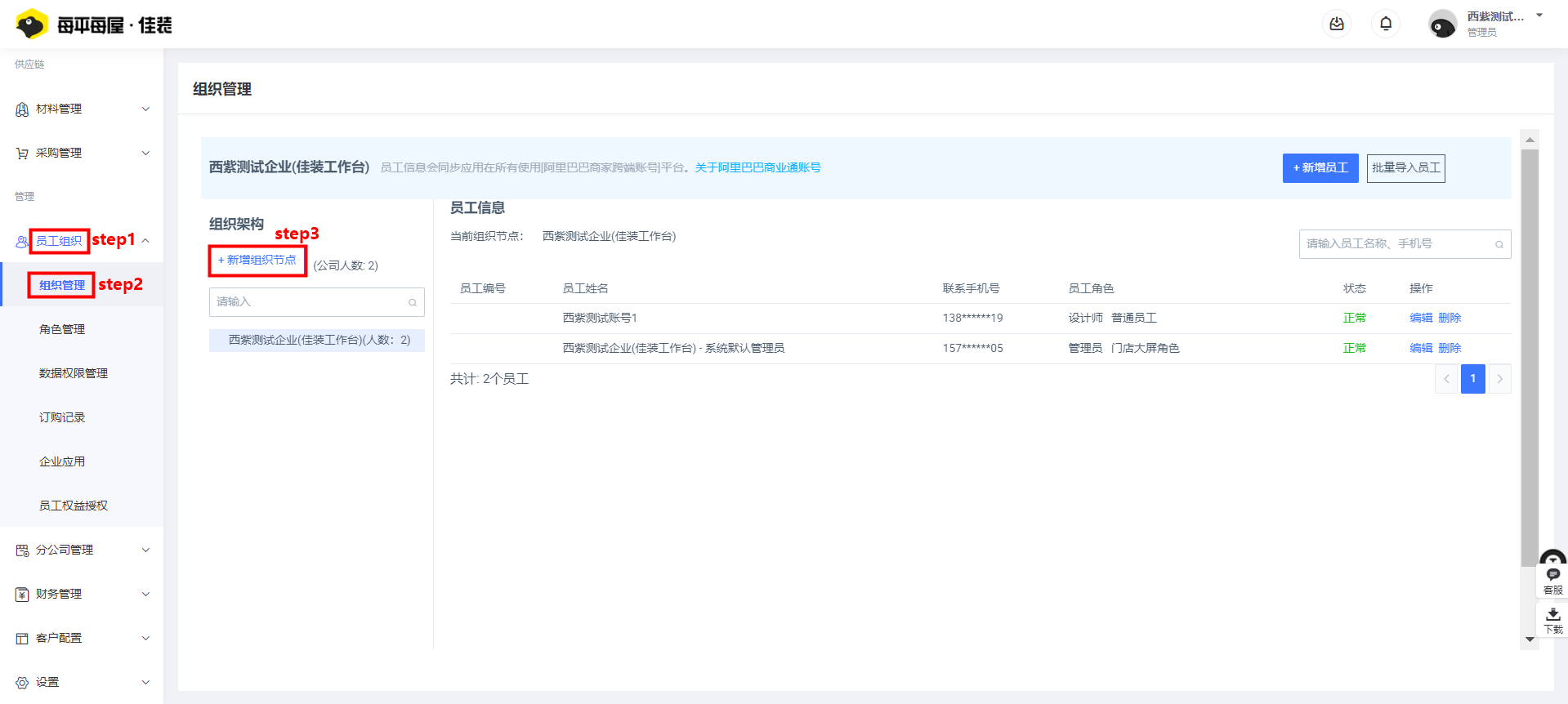The image size is (1568, 704).
Task: Open 组织管理 submenu item
Action: coord(62,285)
